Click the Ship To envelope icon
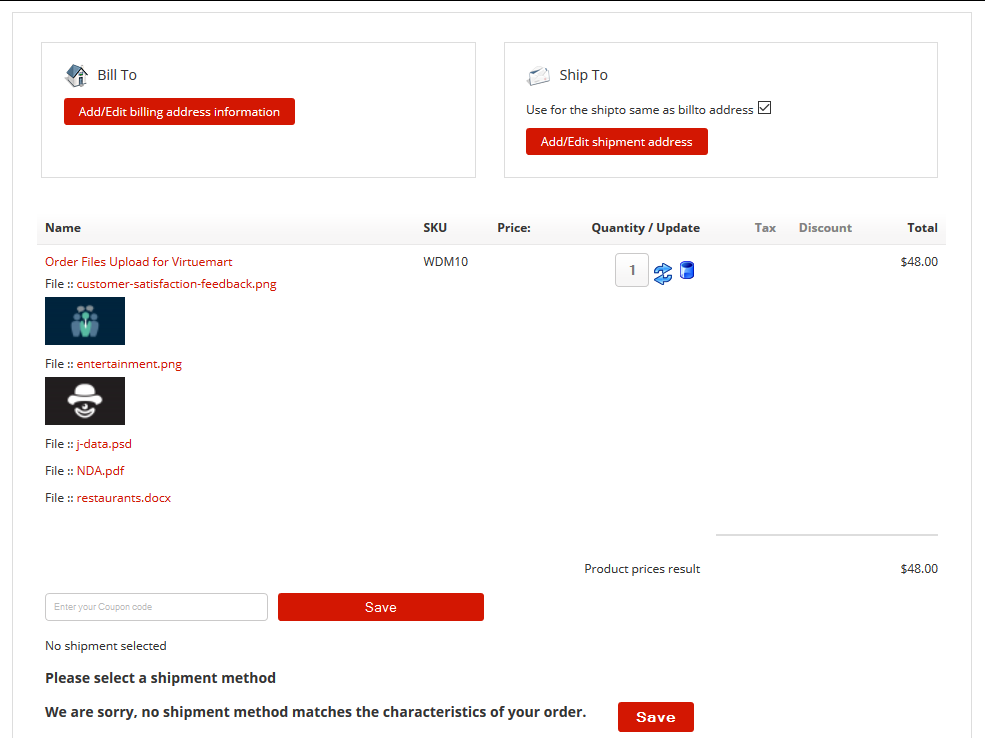The height and width of the screenshot is (738, 985). 539,76
